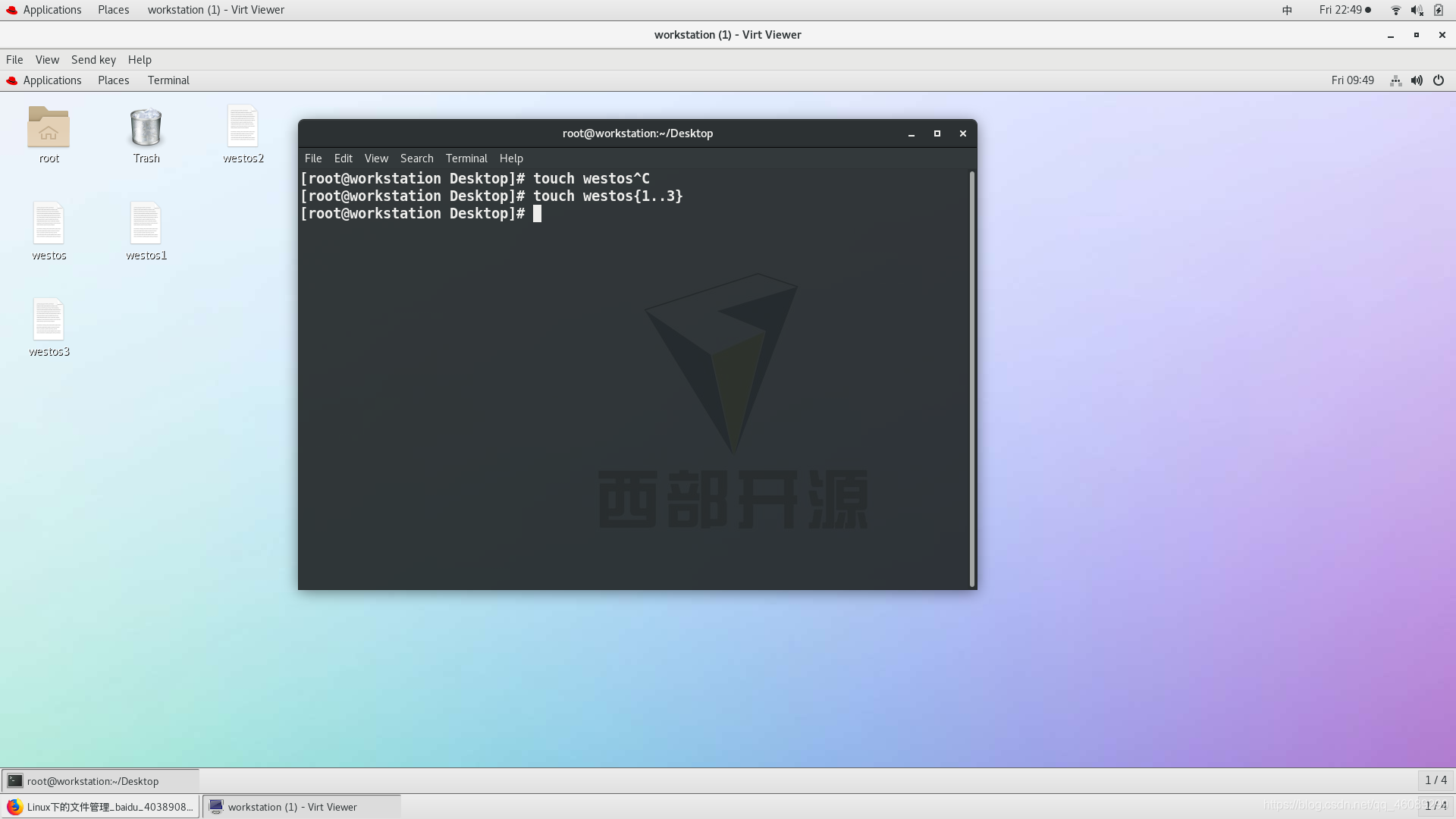Minimize the Virt Viewer window

coord(1391,35)
